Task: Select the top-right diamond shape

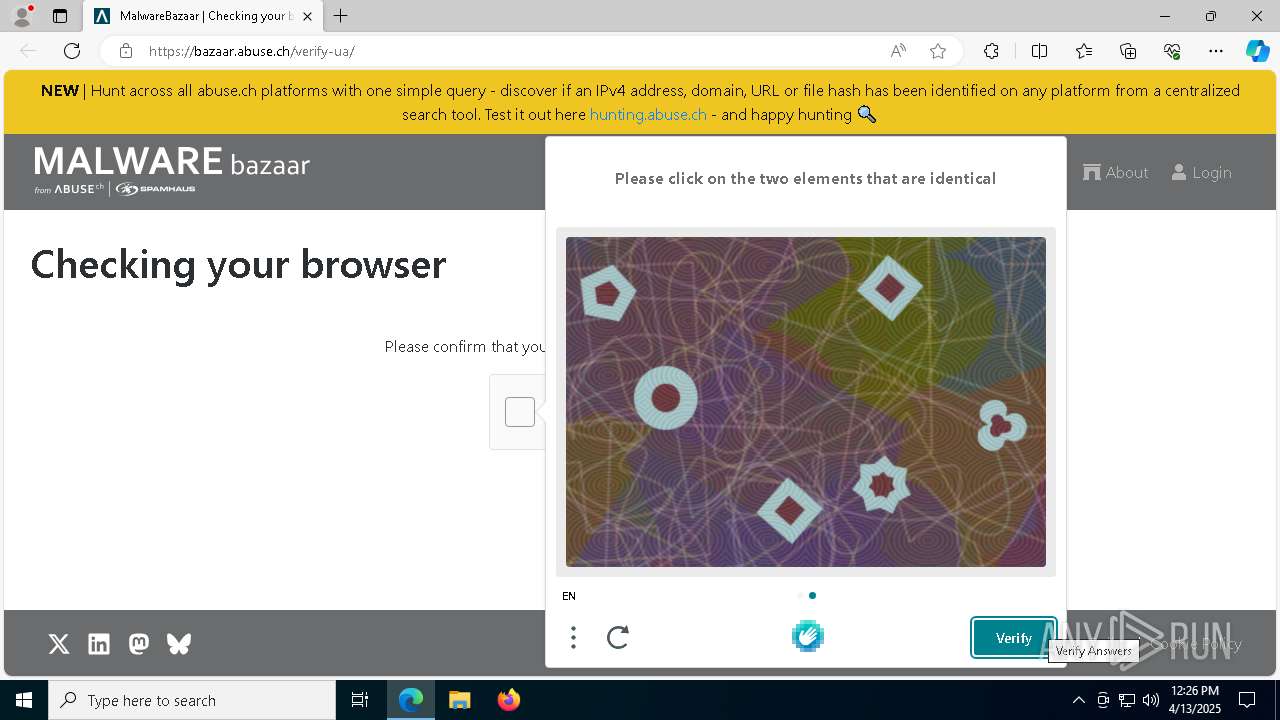Action: (x=889, y=288)
